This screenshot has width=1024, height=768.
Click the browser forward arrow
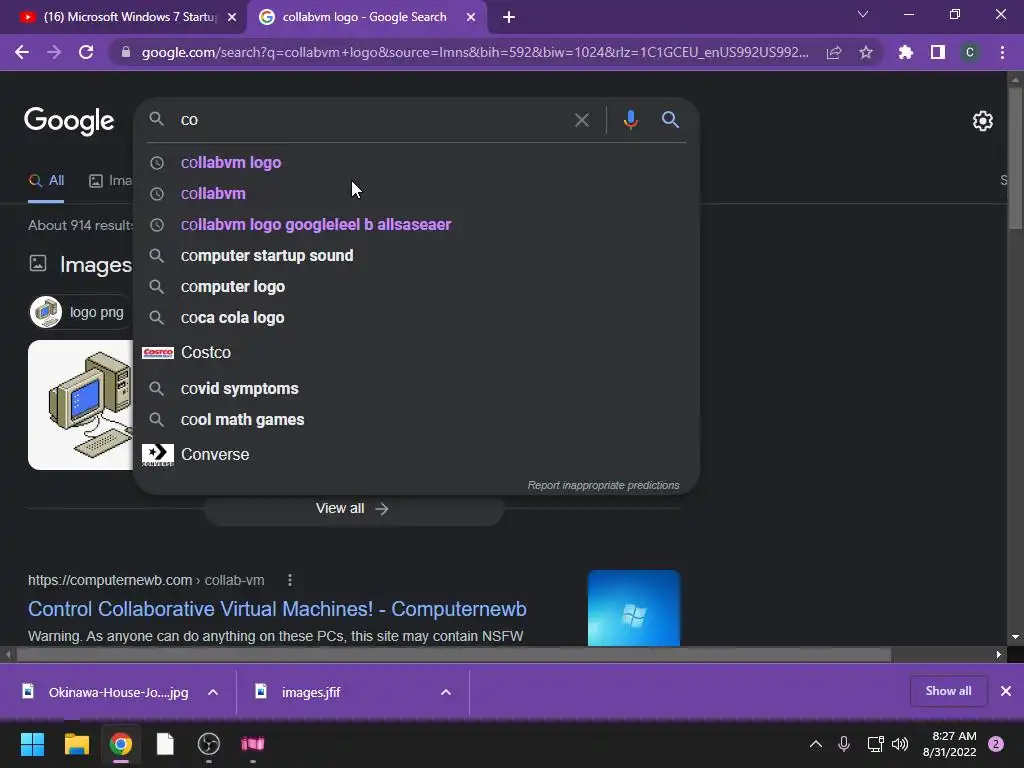coord(54,52)
